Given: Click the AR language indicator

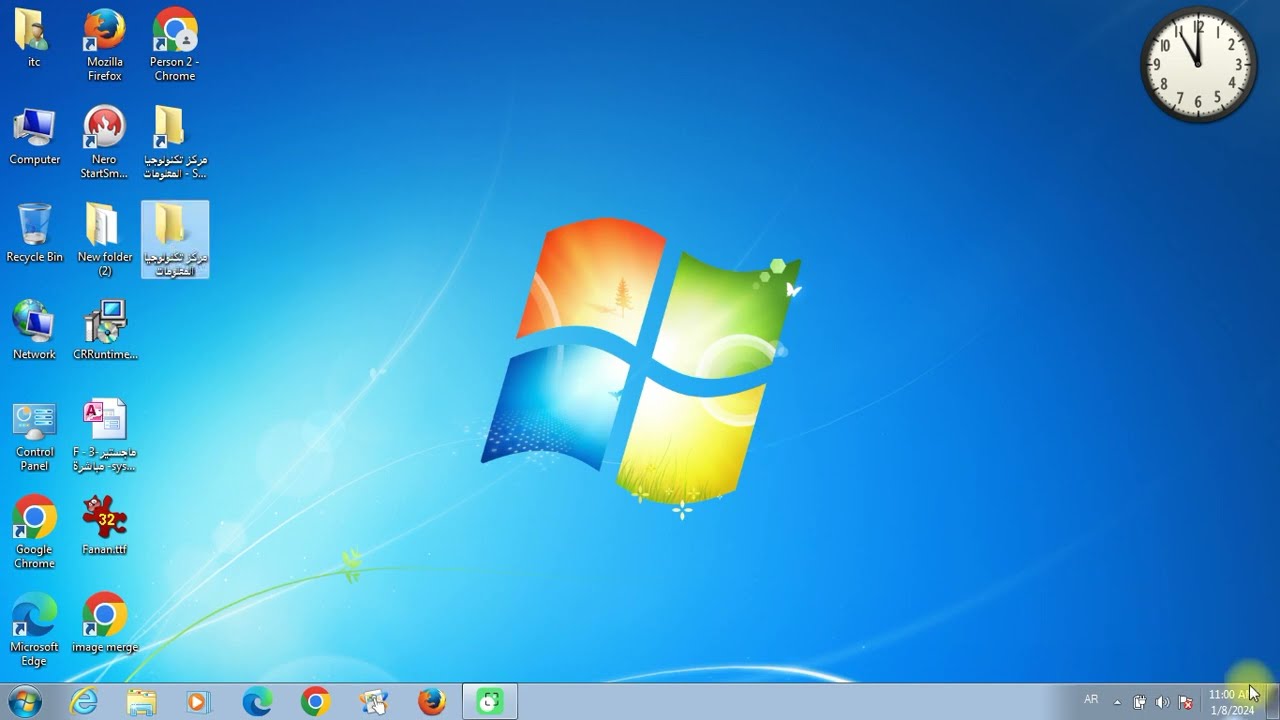Looking at the screenshot, I should pyautogui.click(x=1091, y=700).
